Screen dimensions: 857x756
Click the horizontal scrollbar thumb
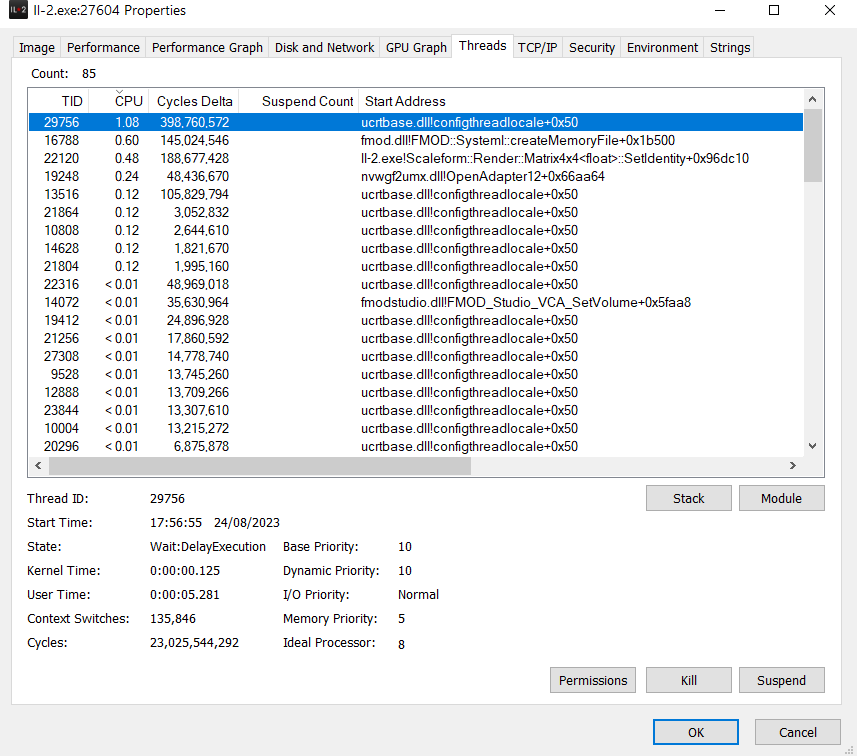tap(260, 466)
